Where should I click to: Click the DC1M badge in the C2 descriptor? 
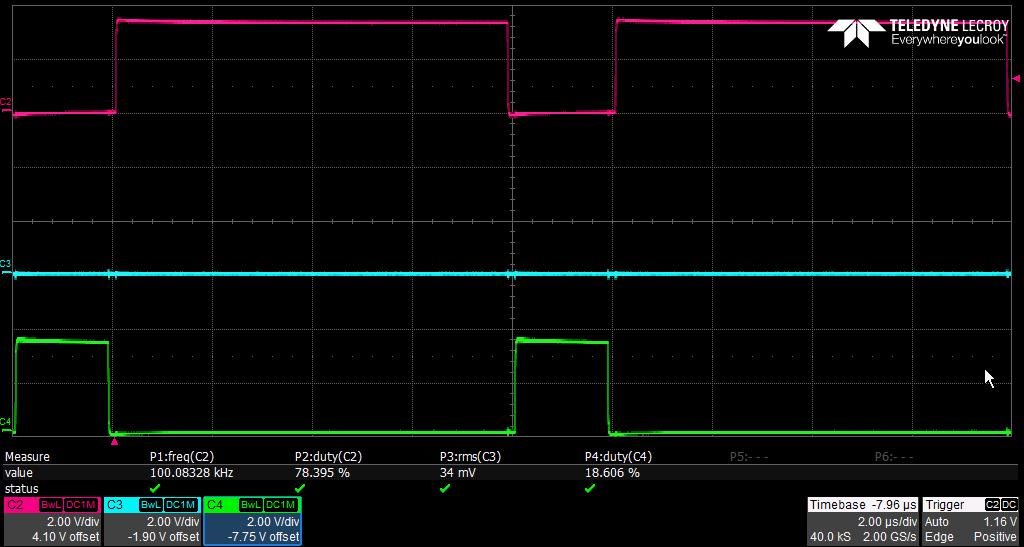pos(81,505)
